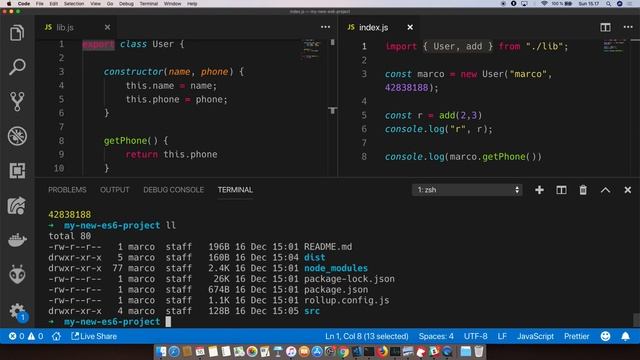Open the File menu in menu bar

[x=40, y=4]
